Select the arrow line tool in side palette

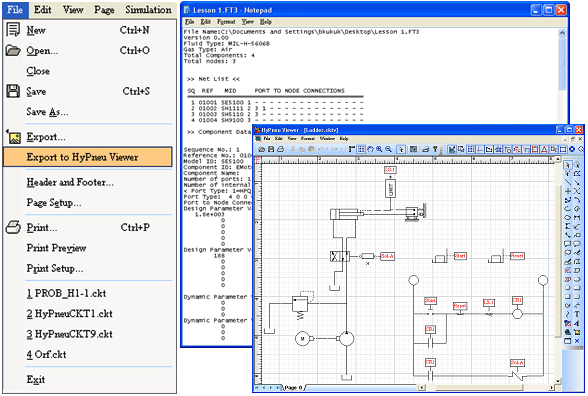(577, 183)
